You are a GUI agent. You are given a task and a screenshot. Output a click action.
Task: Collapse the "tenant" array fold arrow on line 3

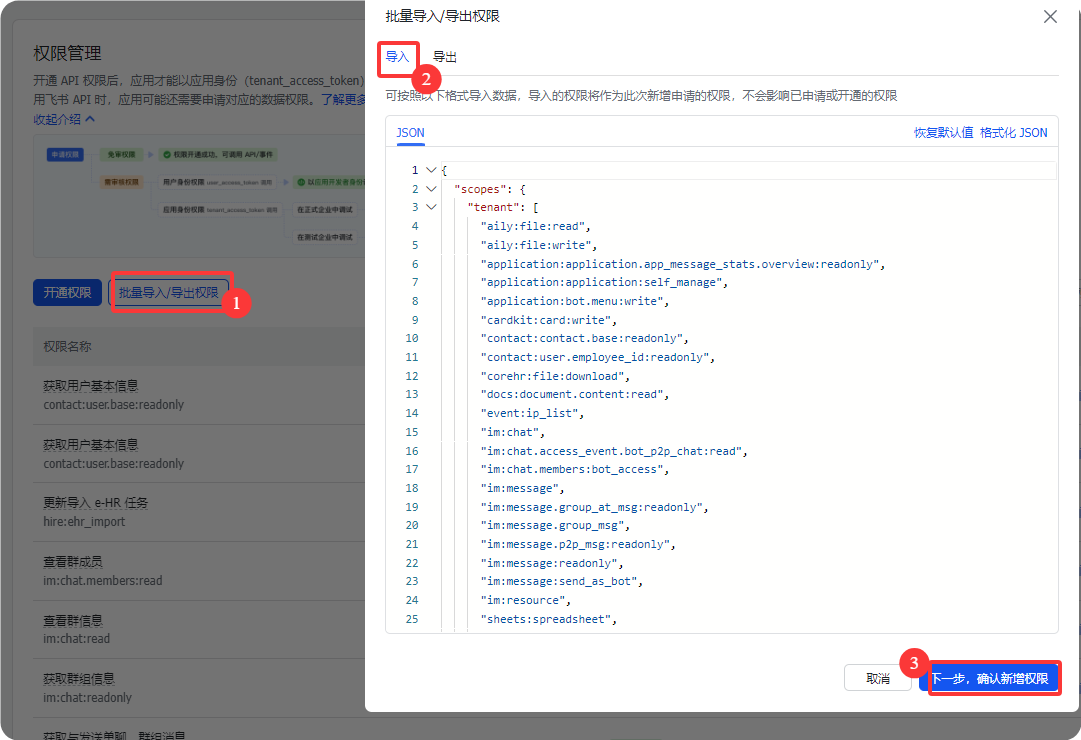point(431,208)
